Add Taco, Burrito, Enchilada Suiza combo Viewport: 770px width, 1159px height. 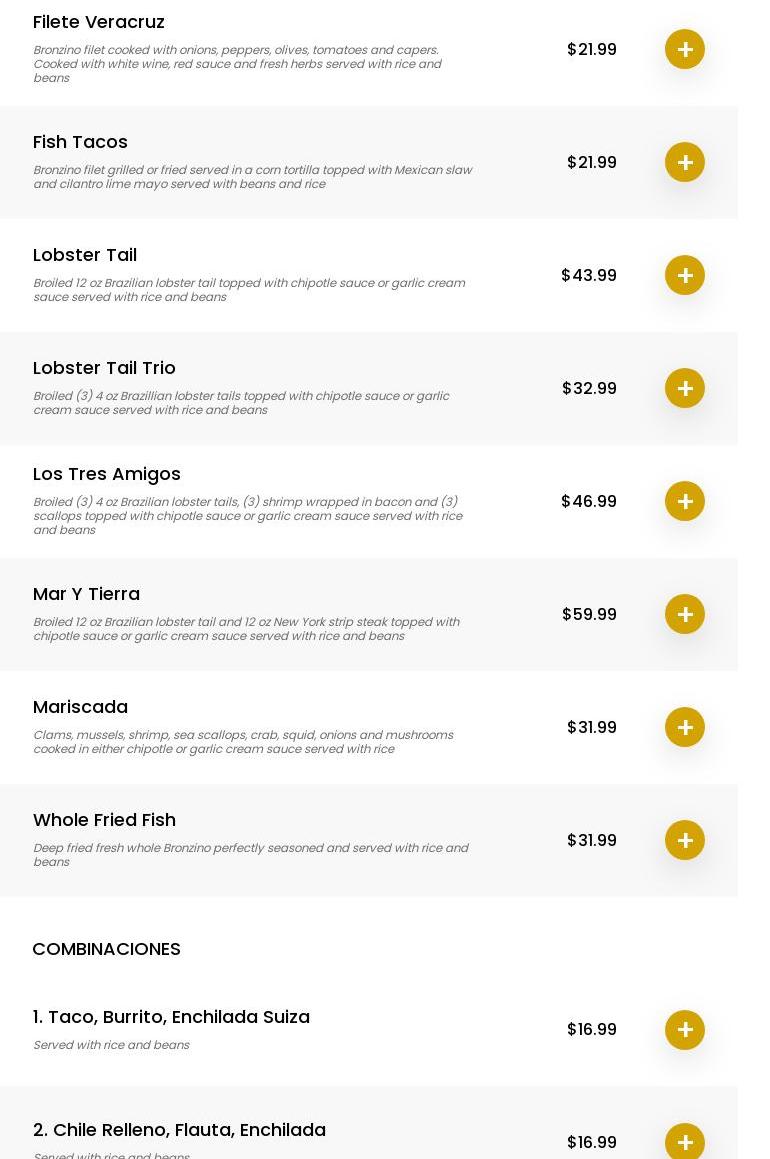pos(685,1030)
